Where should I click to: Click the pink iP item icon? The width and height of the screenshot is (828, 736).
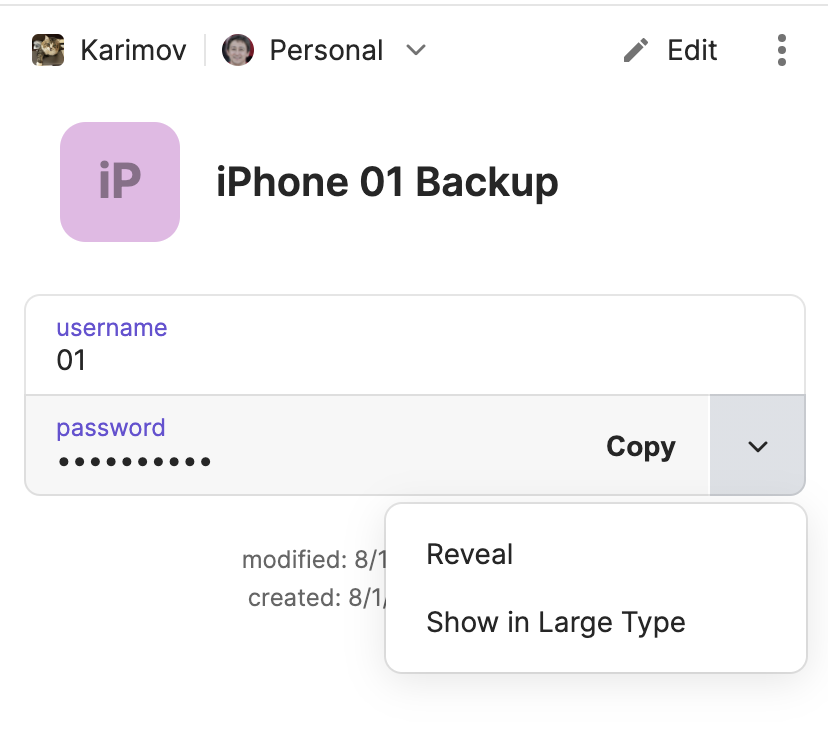pyautogui.click(x=120, y=182)
